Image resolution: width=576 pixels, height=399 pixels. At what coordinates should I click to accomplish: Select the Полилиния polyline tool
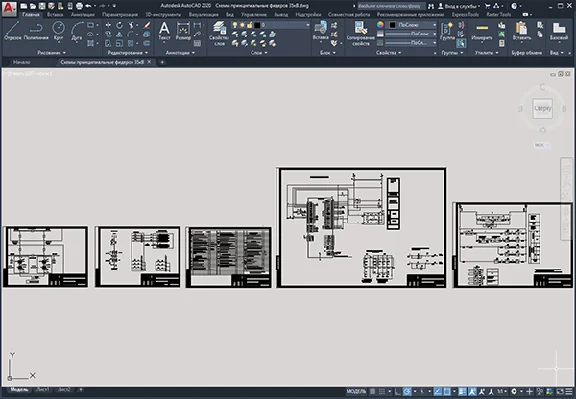pos(36,30)
